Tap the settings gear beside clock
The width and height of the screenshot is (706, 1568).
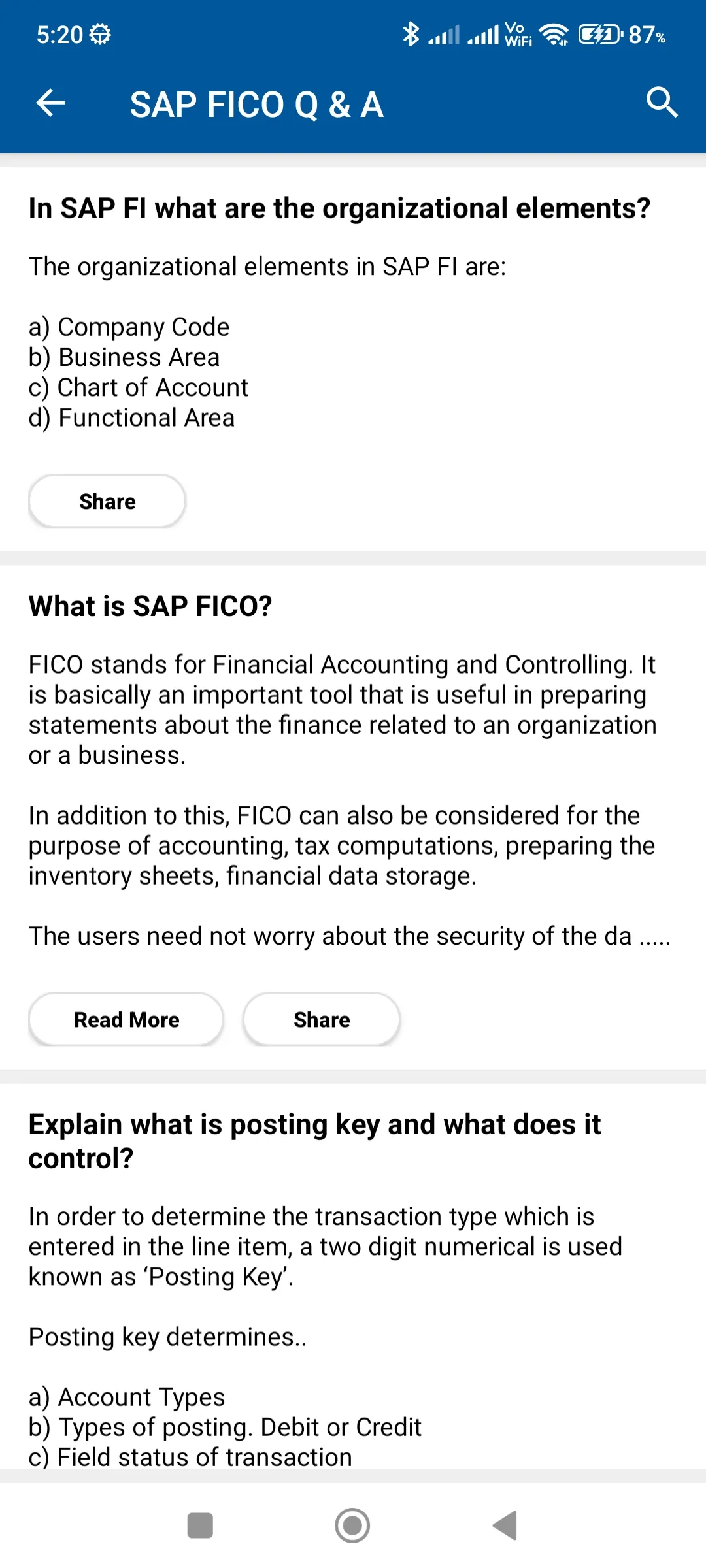[x=100, y=34]
